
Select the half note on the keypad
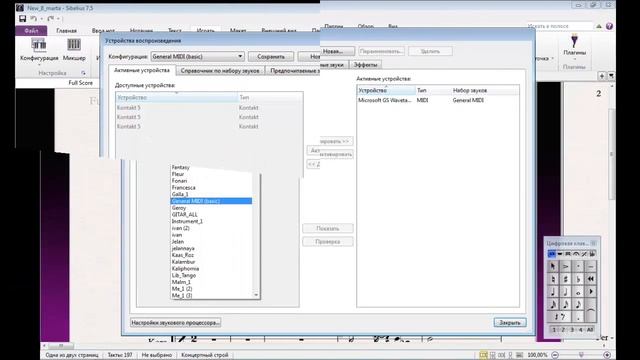566,292
